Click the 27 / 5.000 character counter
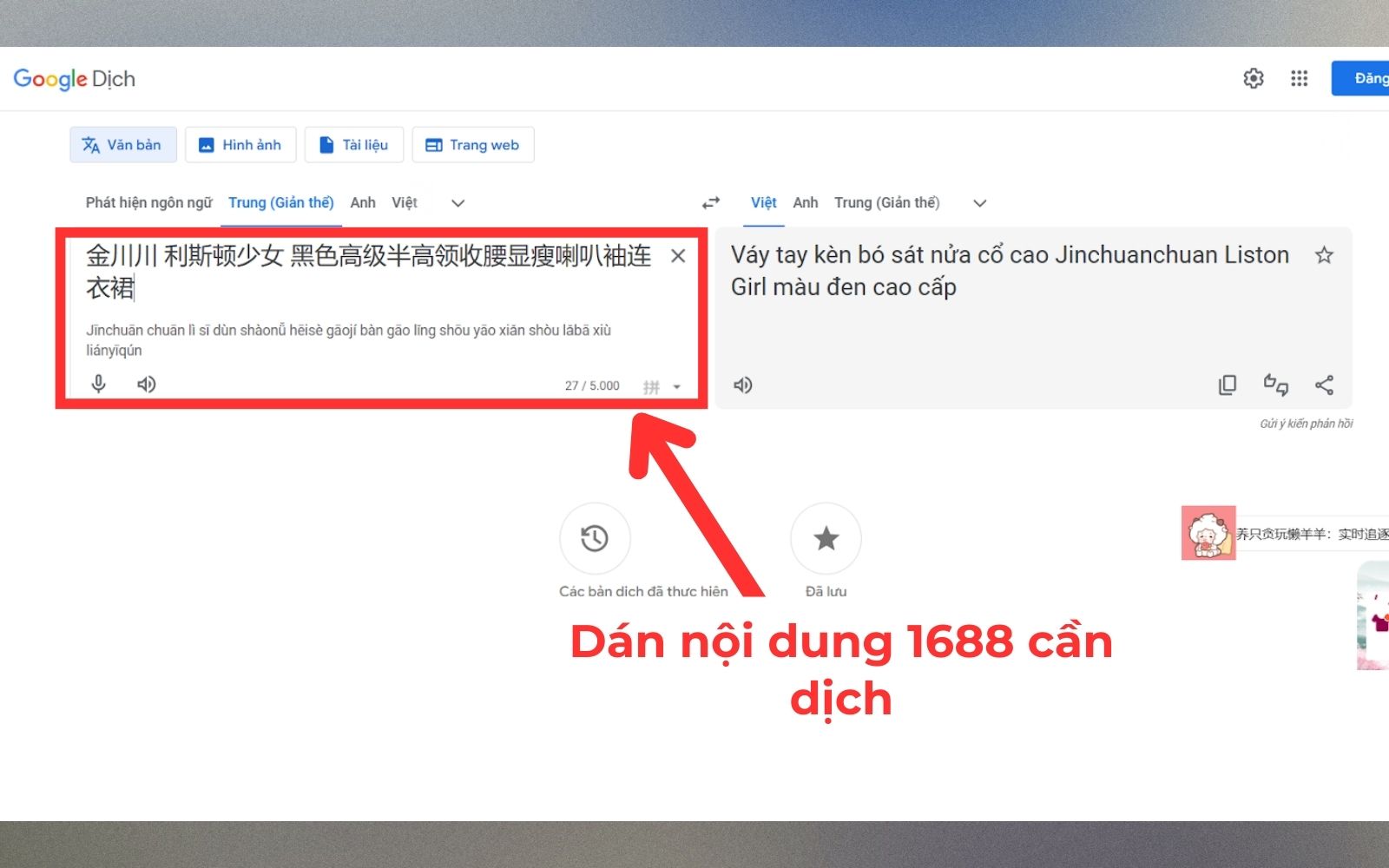This screenshot has height=868, width=1389. coord(592,385)
